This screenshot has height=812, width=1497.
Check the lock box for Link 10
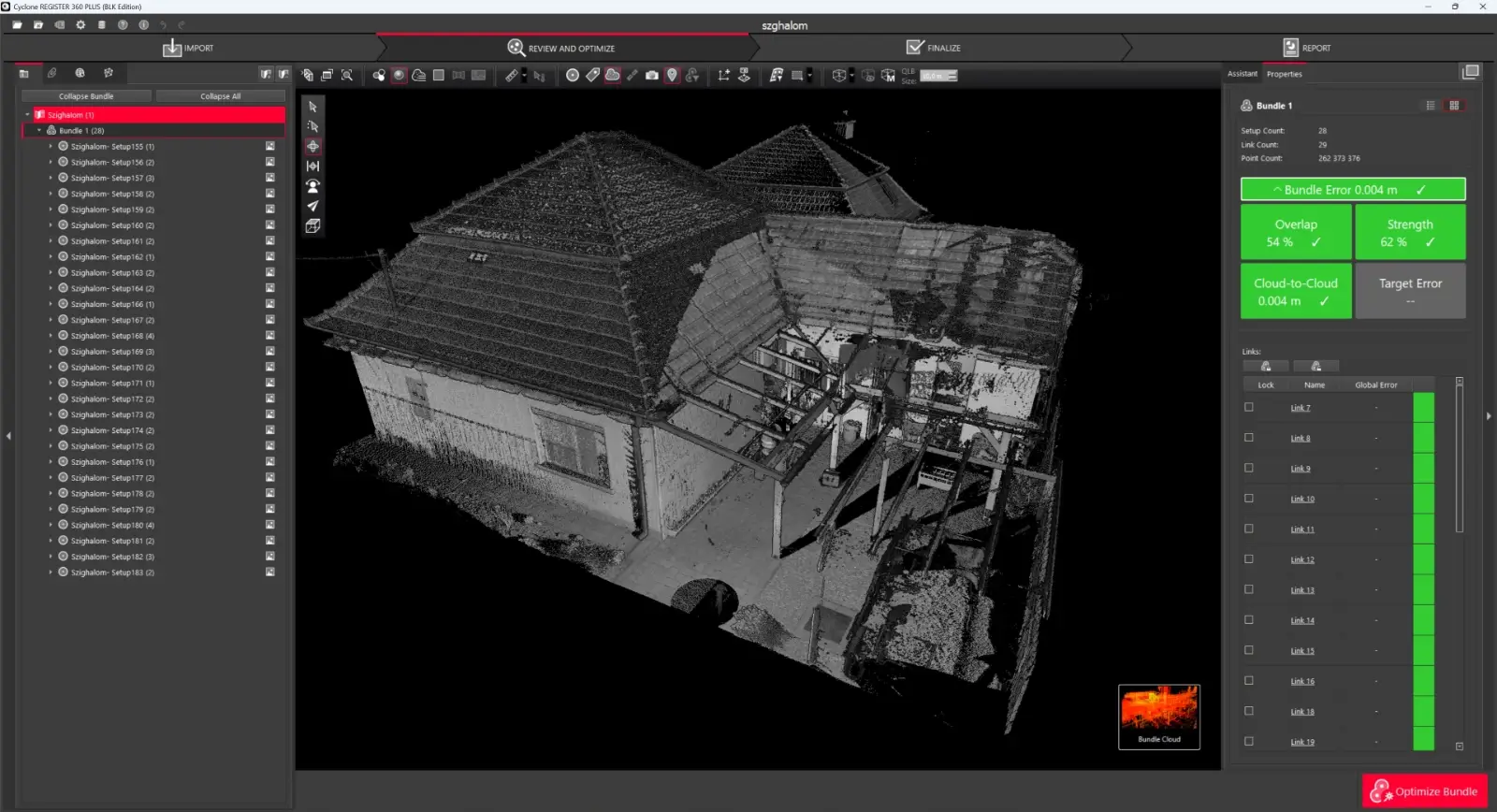click(x=1249, y=499)
